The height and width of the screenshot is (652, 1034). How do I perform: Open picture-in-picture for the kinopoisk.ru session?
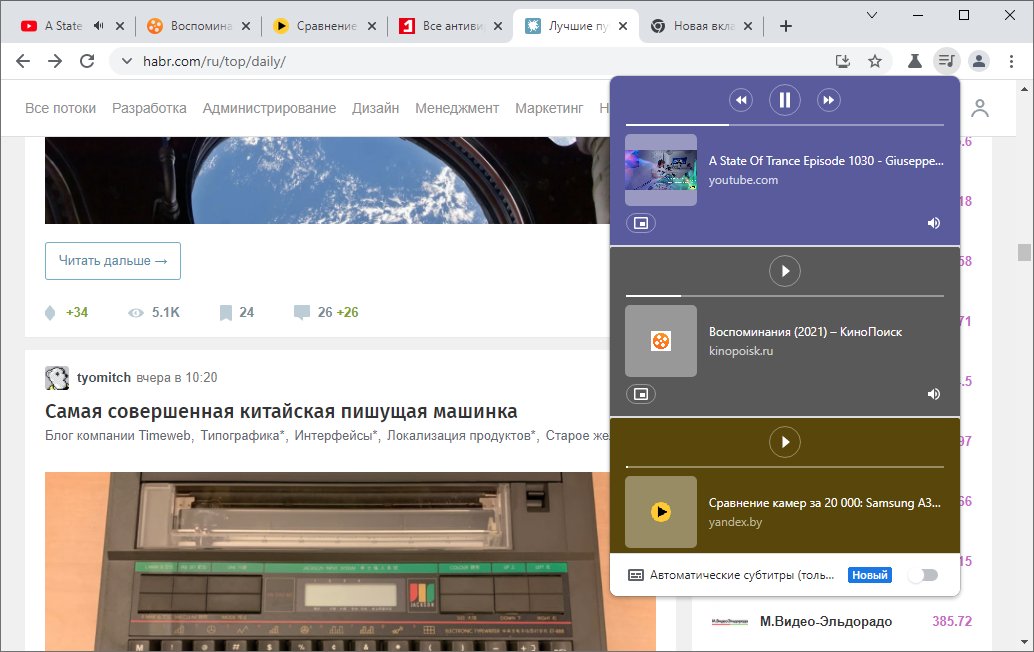[641, 393]
